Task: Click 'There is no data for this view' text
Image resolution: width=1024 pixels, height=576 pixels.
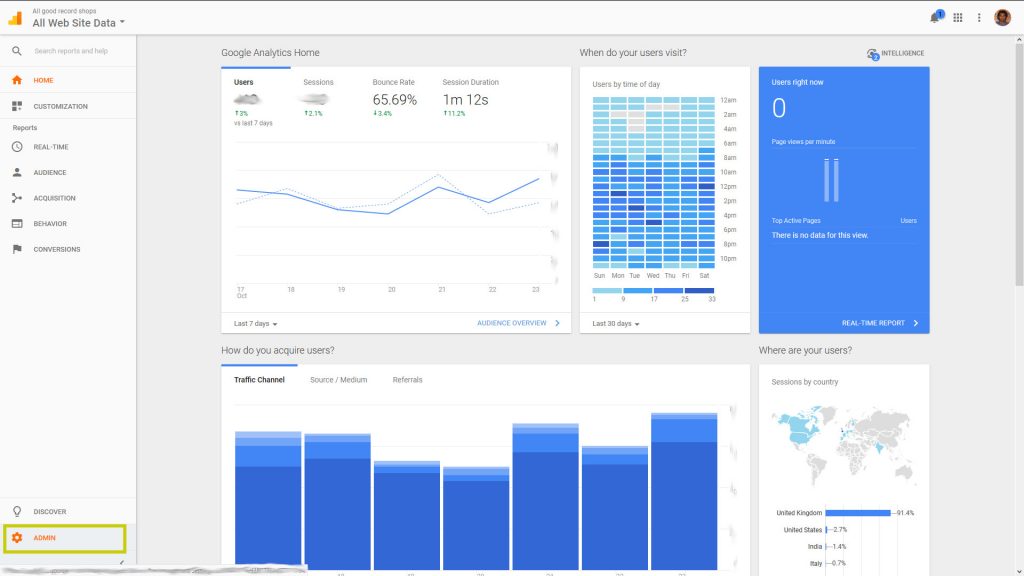Action: click(820, 235)
